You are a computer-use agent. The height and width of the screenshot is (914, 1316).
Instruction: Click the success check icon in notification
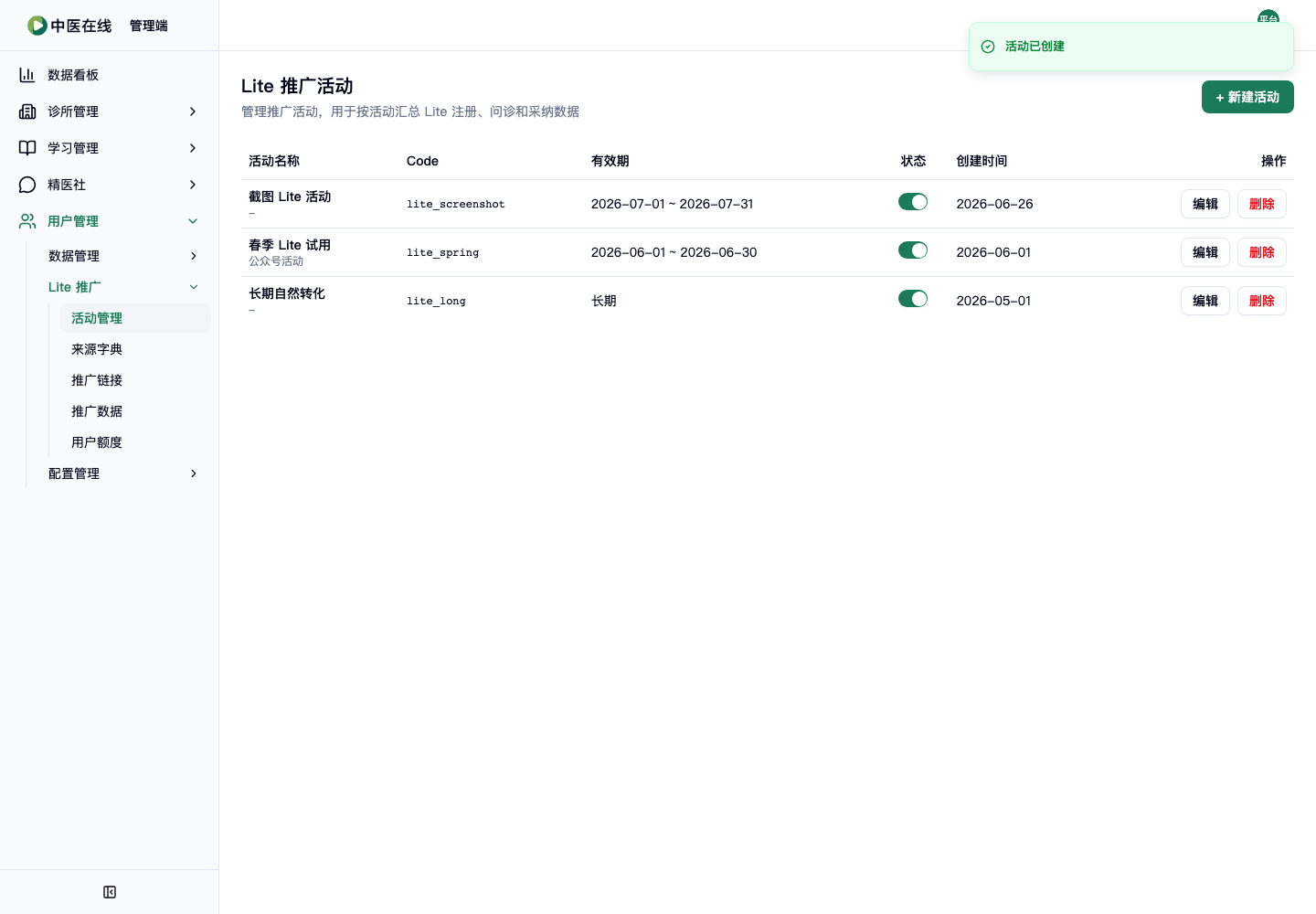click(988, 47)
